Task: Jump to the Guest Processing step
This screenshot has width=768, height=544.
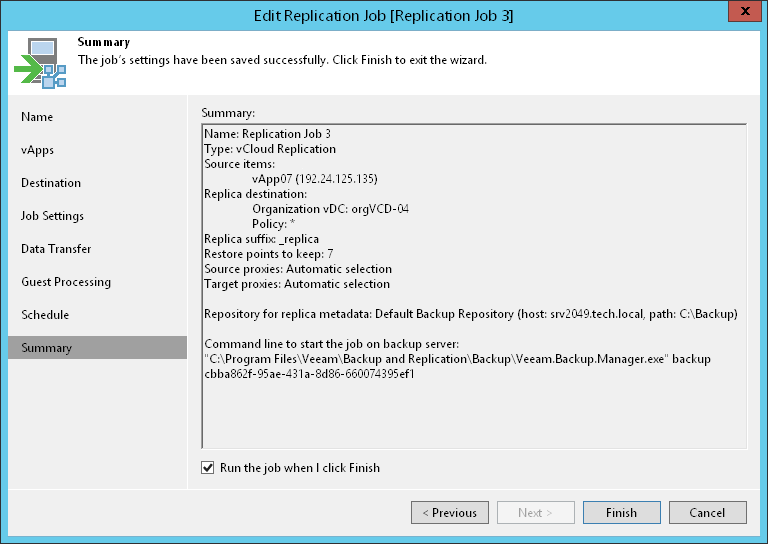Action: pos(66,282)
